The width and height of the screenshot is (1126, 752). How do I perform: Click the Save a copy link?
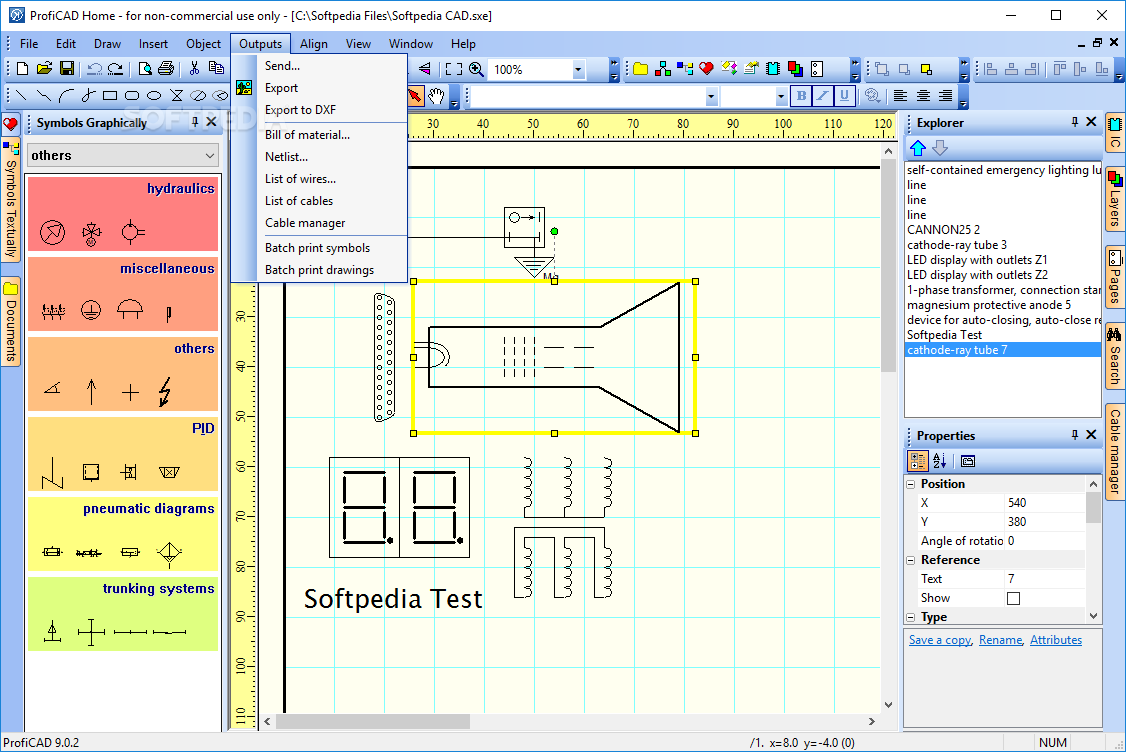click(x=940, y=640)
